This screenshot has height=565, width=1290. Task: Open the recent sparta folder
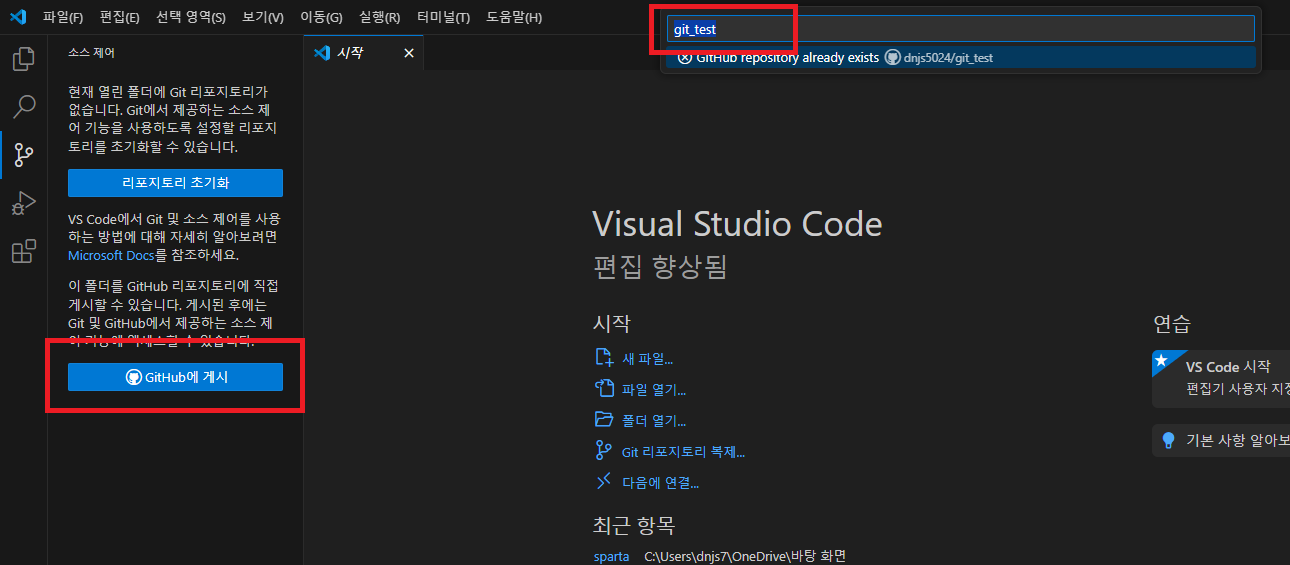pos(611,556)
